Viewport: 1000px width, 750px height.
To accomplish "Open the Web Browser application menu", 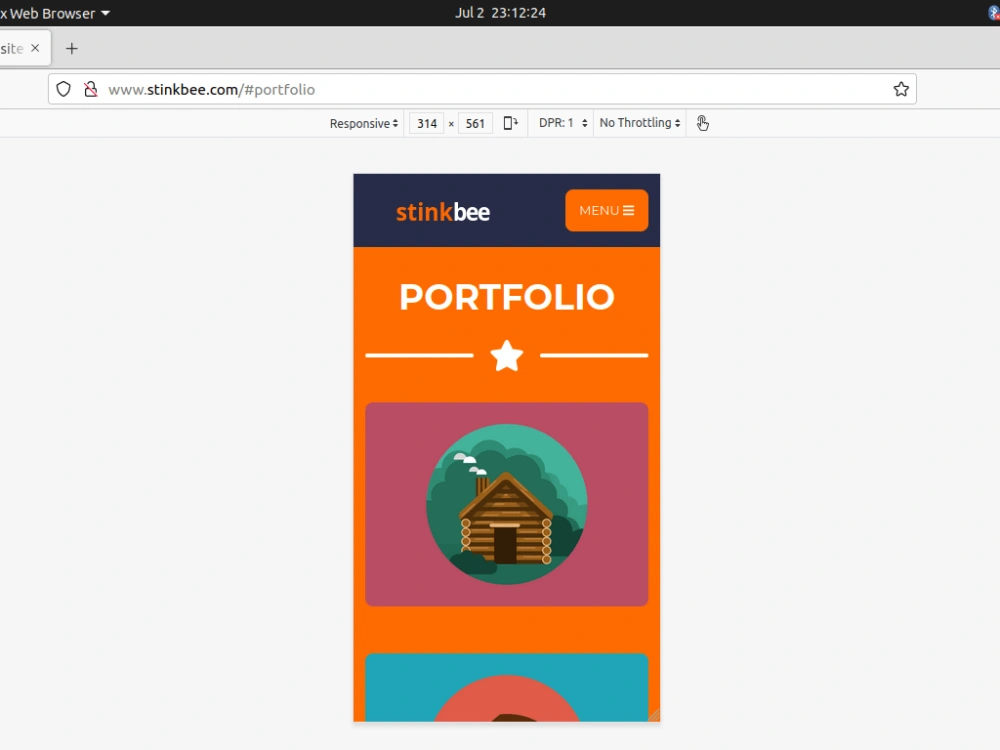I will 55,13.
